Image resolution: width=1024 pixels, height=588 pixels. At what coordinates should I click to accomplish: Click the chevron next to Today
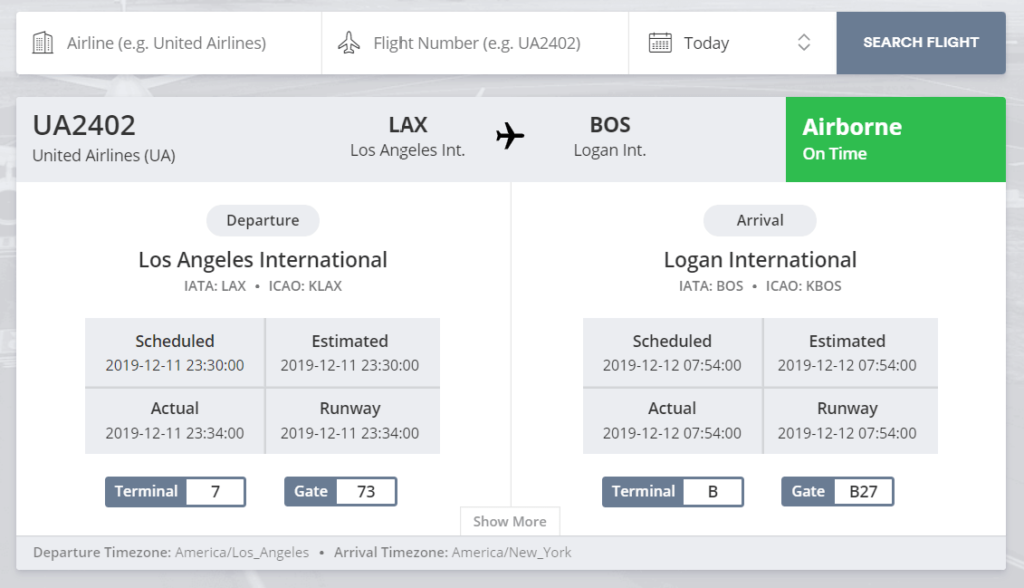[803, 42]
